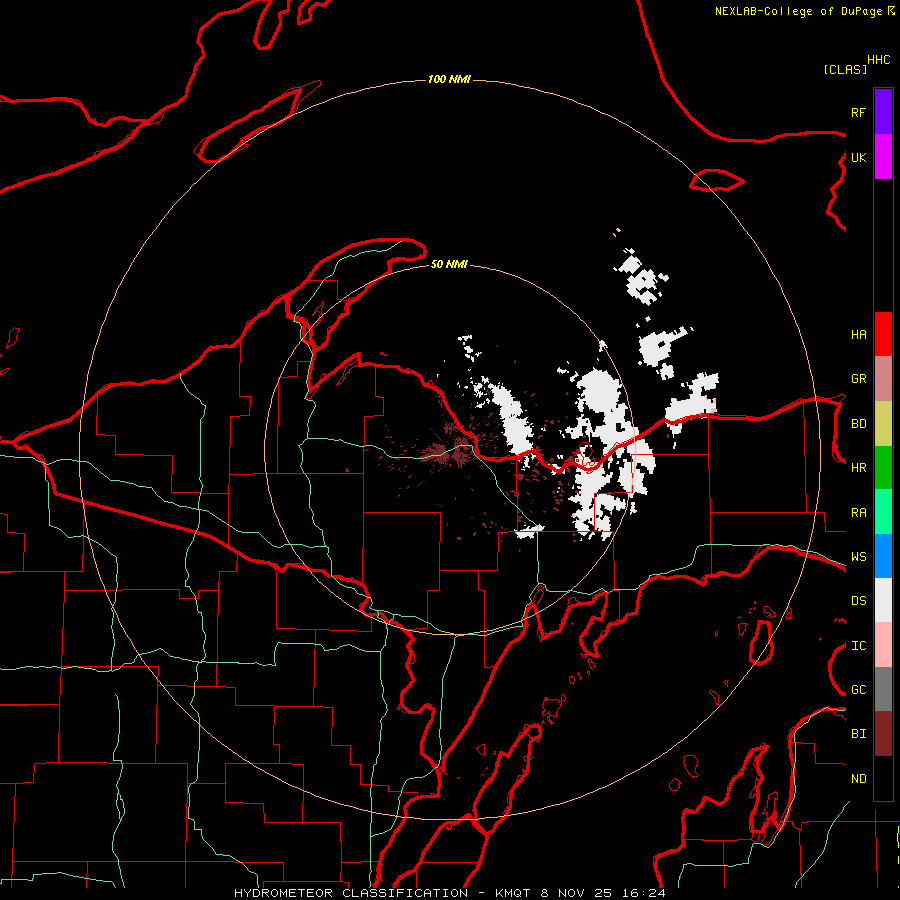Click the GC gray legend swatch
Screen dimensions: 900x900
883,689
